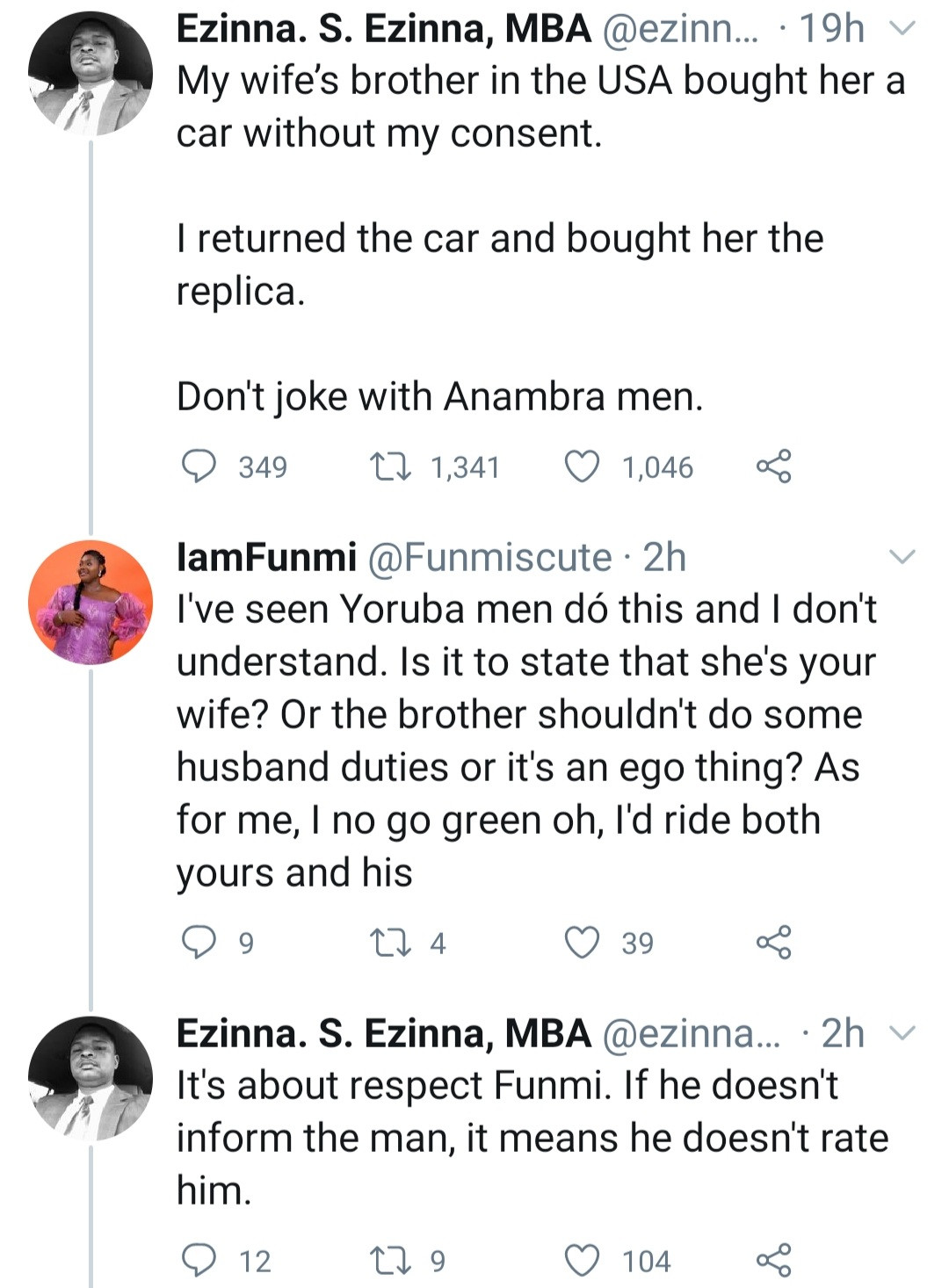Like the tweet with 104 likes
Image resolution: width=949 pixels, height=1288 pixels.
coord(582,1260)
